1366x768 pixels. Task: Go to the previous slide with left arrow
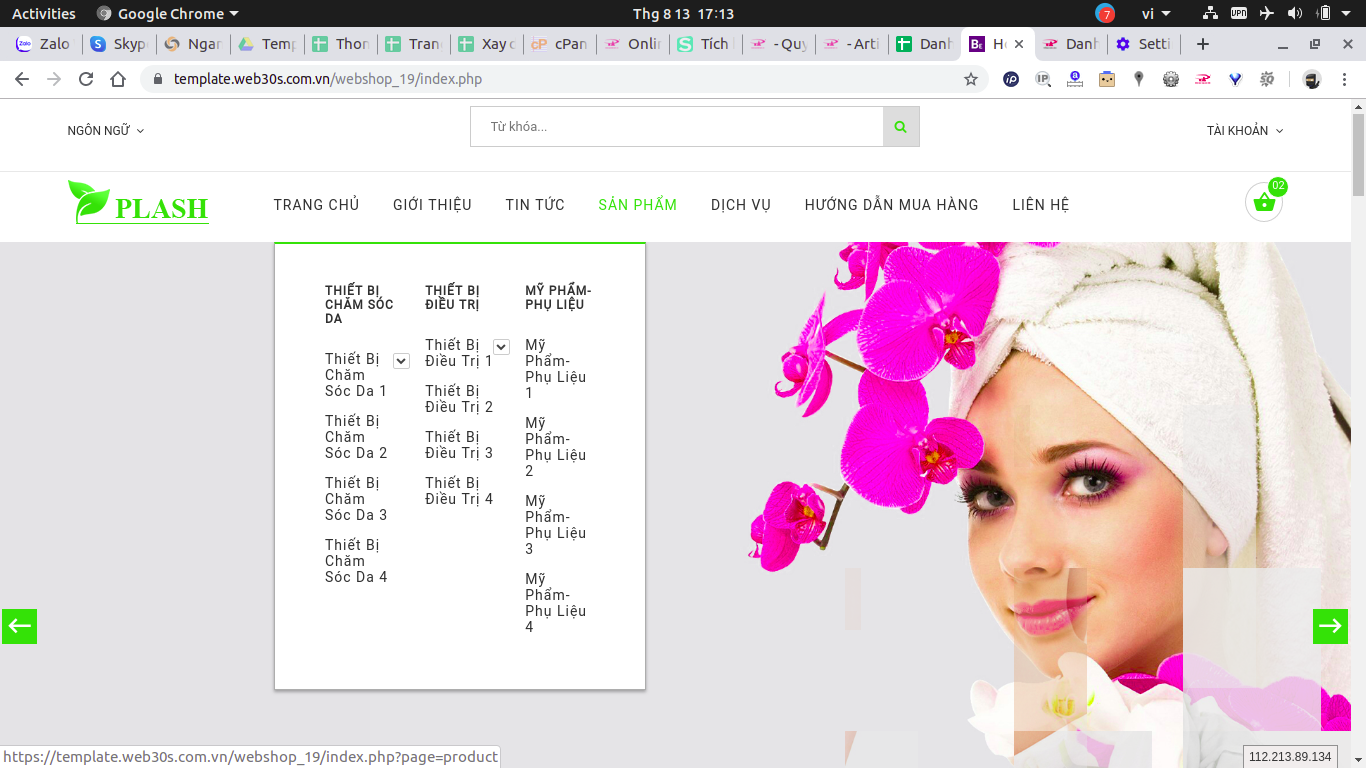pyautogui.click(x=19, y=626)
